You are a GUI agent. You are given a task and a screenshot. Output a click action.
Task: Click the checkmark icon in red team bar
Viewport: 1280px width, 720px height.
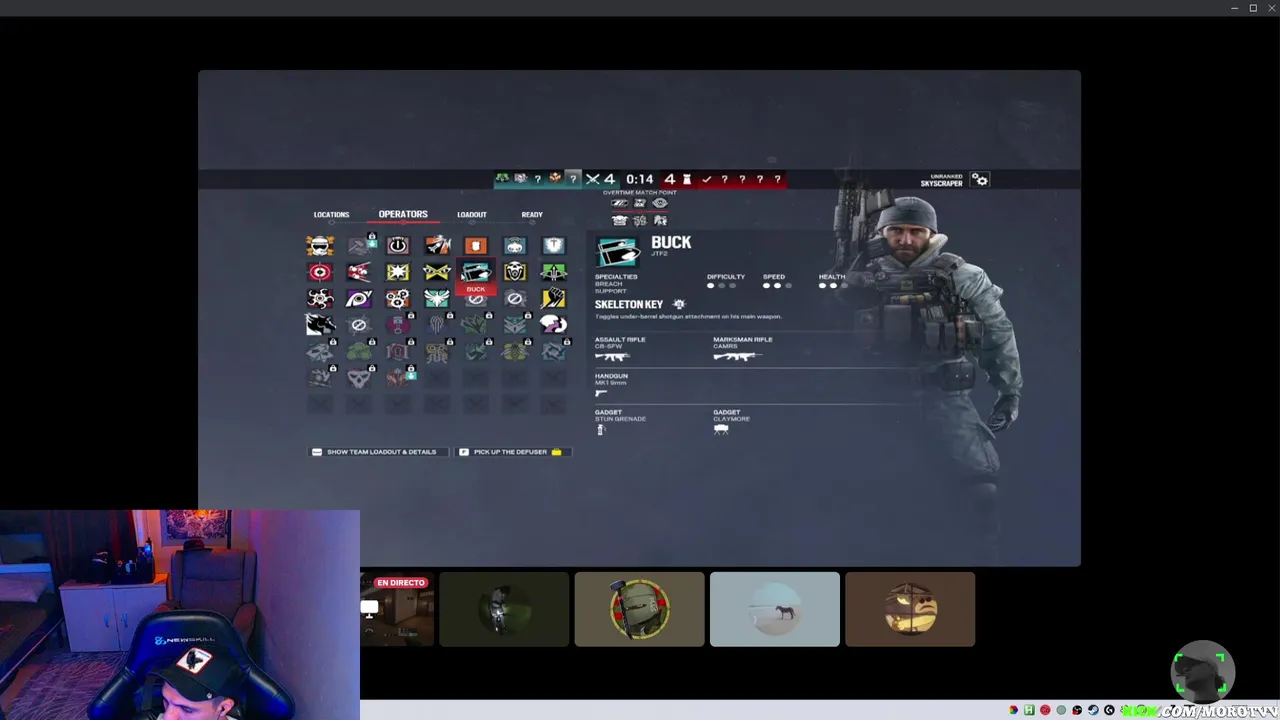[x=706, y=180]
